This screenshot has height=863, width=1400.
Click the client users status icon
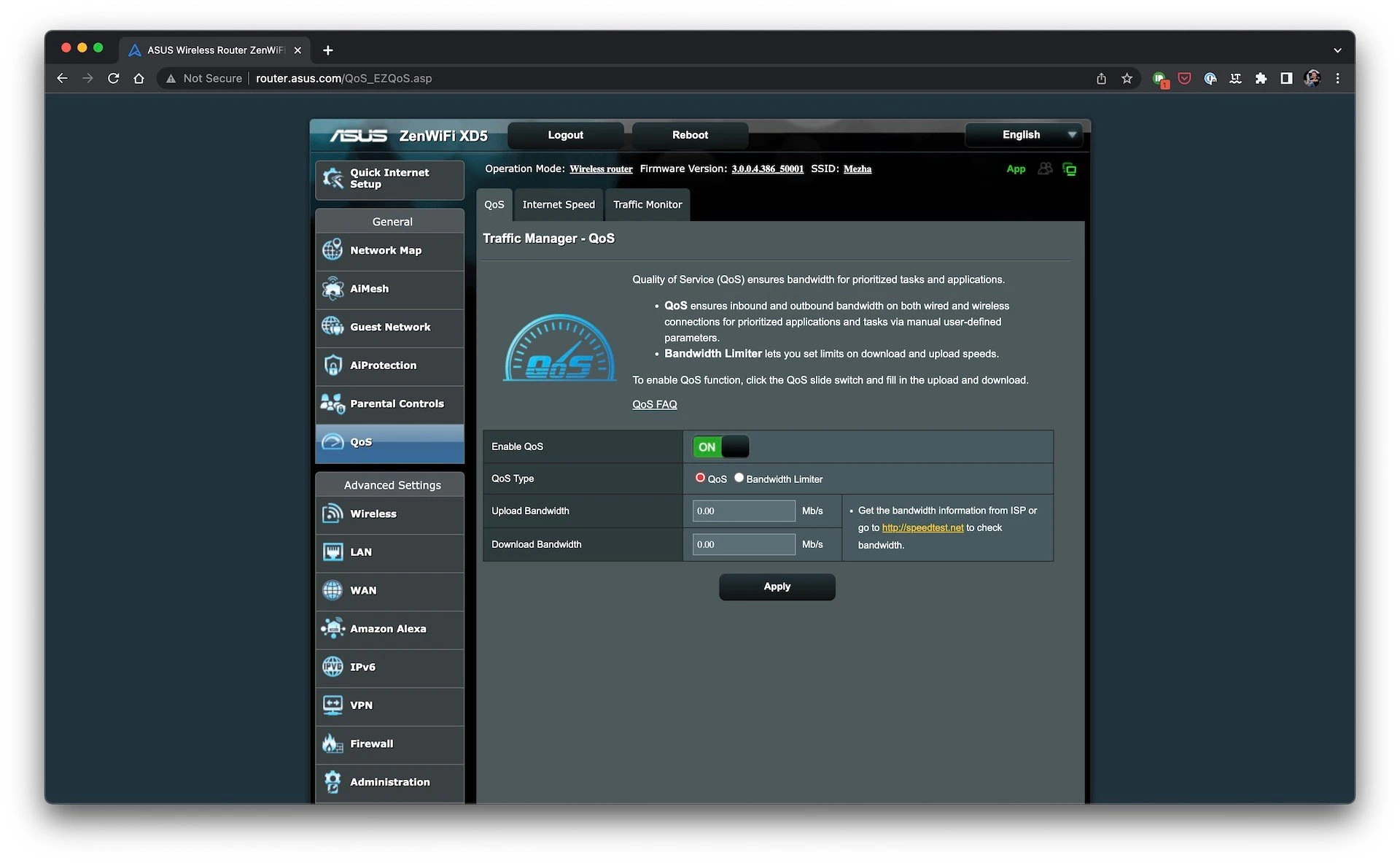pos(1045,169)
